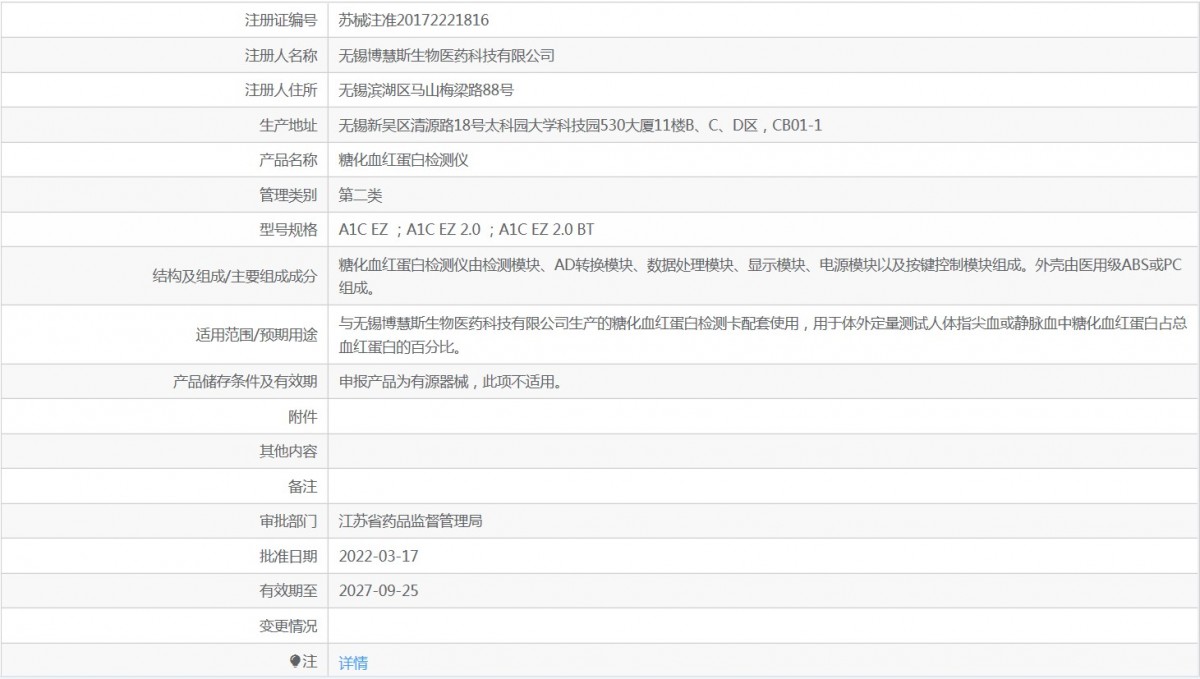Open the 详情 link
Screen dimensions: 1200x679
(353, 662)
